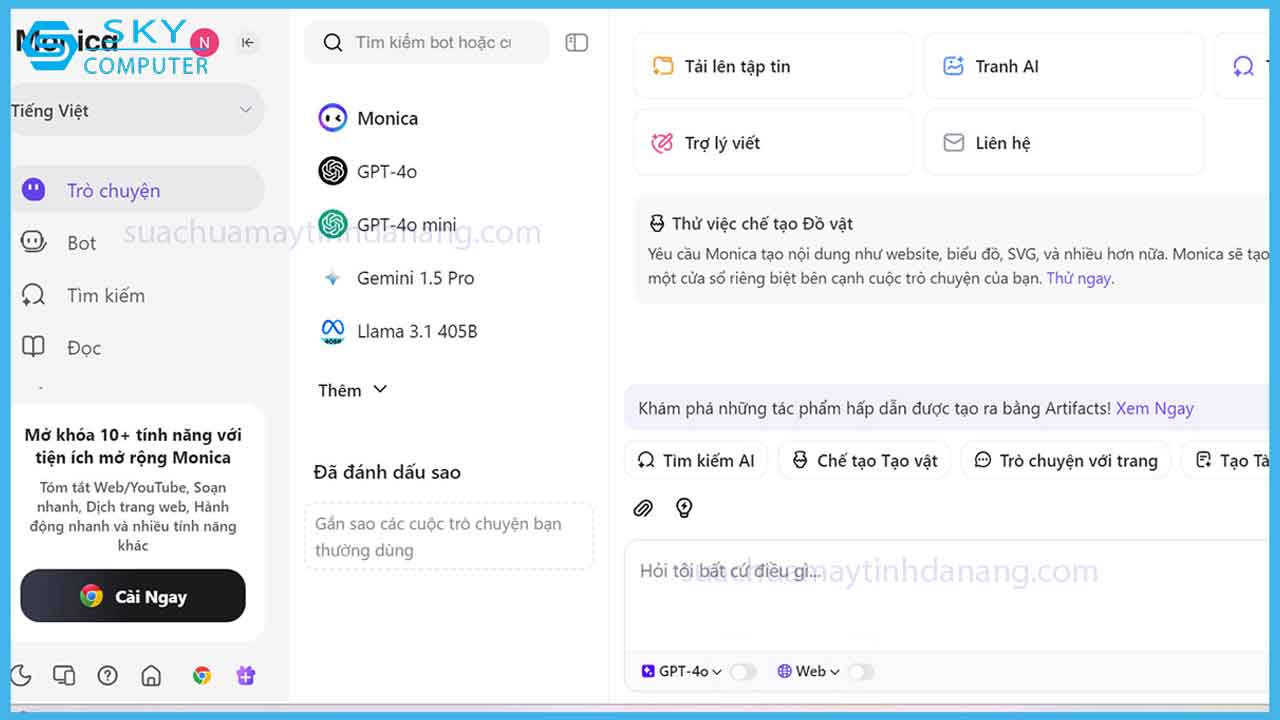The image size is (1280, 720).
Task: Toggle the switch next to GPT-4o
Action: (743, 672)
